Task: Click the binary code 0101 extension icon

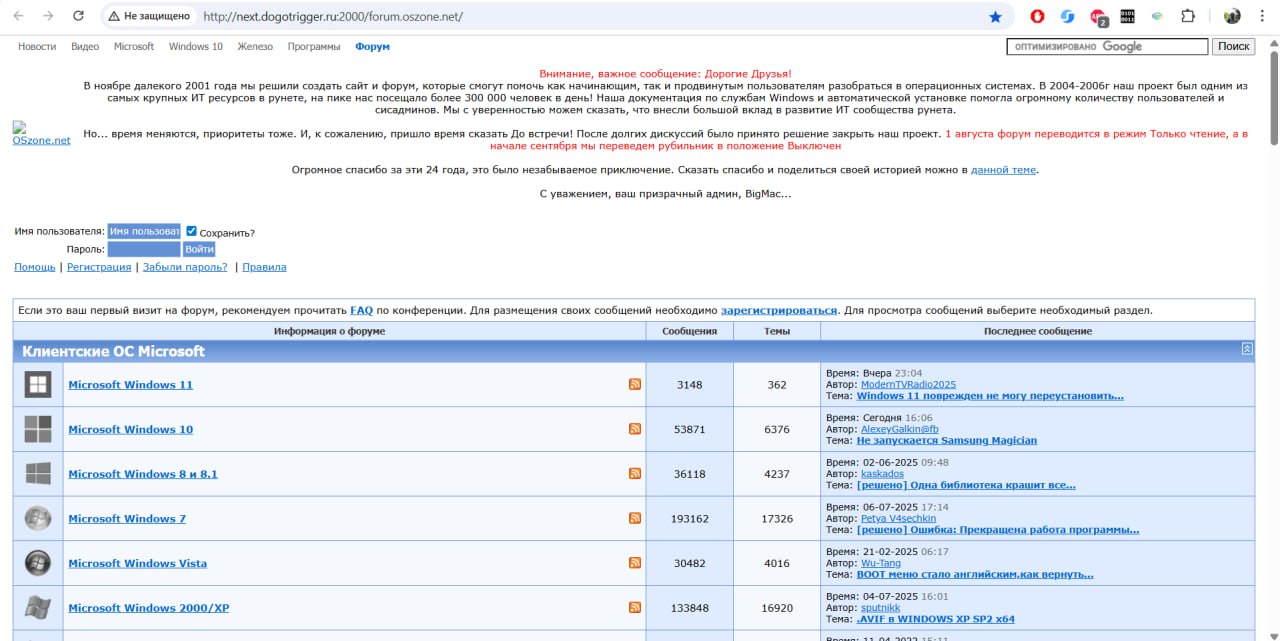Action: (1128, 16)
